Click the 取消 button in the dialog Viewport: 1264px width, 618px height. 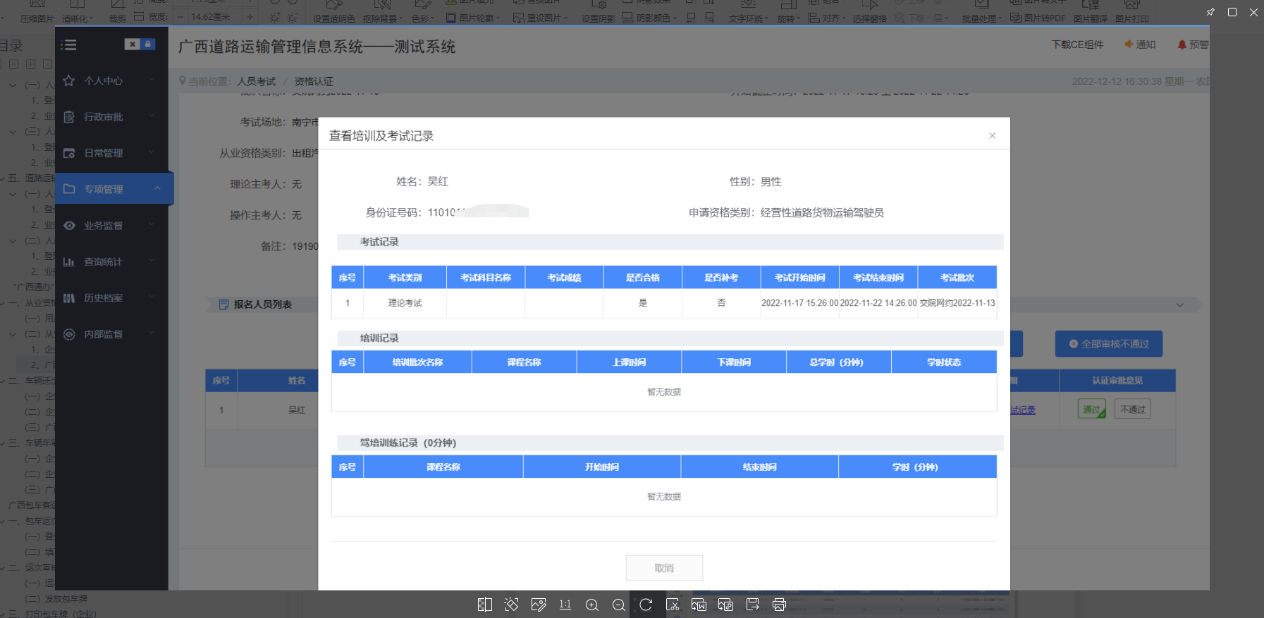664,568
